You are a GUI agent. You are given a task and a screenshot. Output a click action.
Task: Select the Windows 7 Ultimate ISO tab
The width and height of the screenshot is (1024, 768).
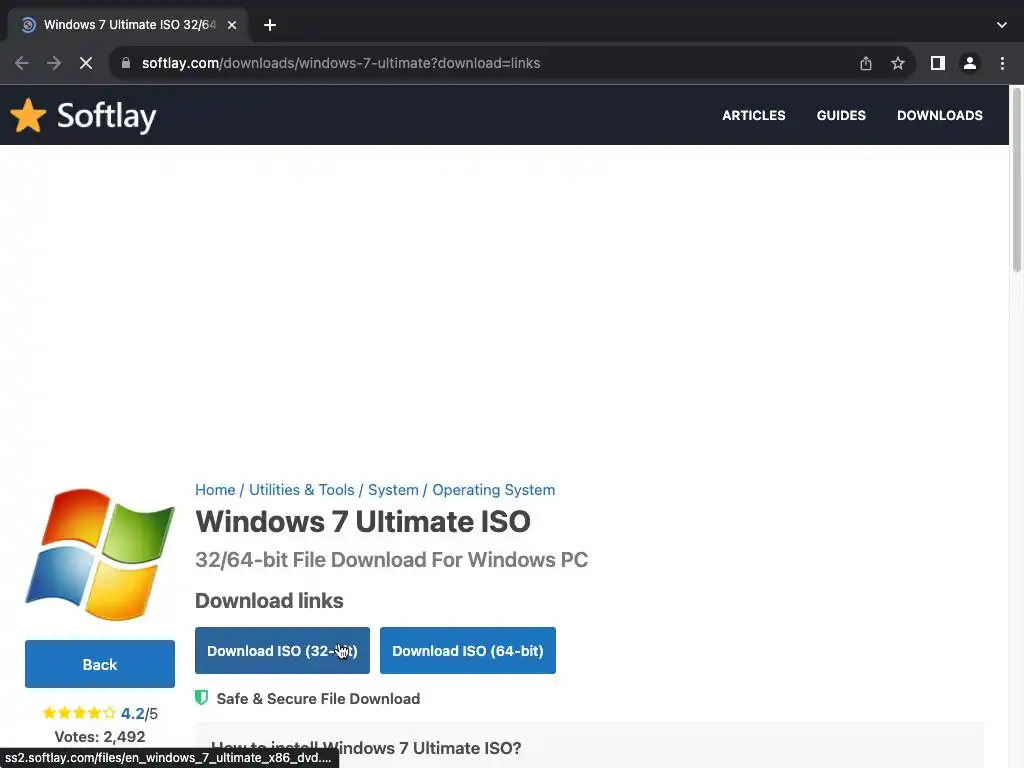(129, 25)
